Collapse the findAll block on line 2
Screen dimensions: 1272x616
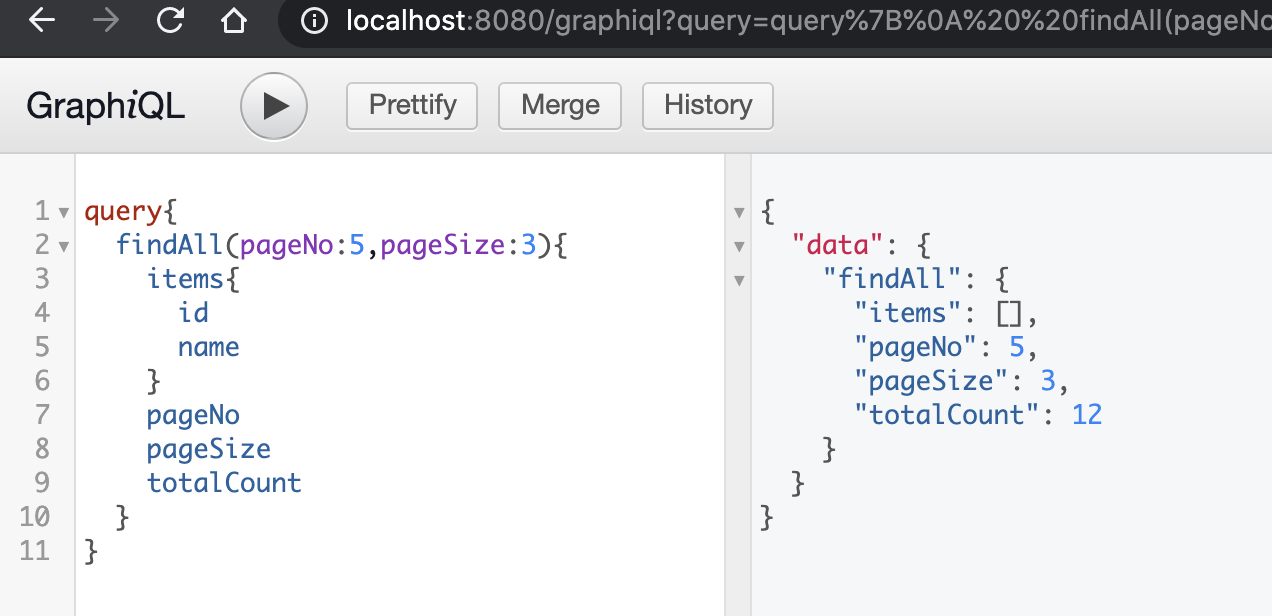pyautogui.click(x=64, y=246)
